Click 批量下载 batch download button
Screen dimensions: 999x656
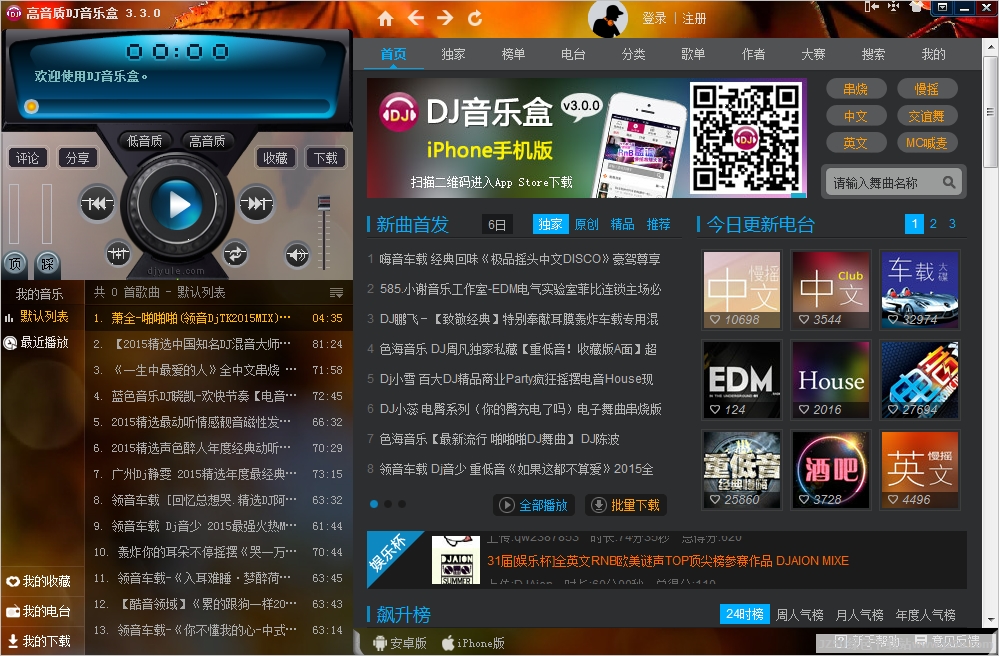[626, 505]
